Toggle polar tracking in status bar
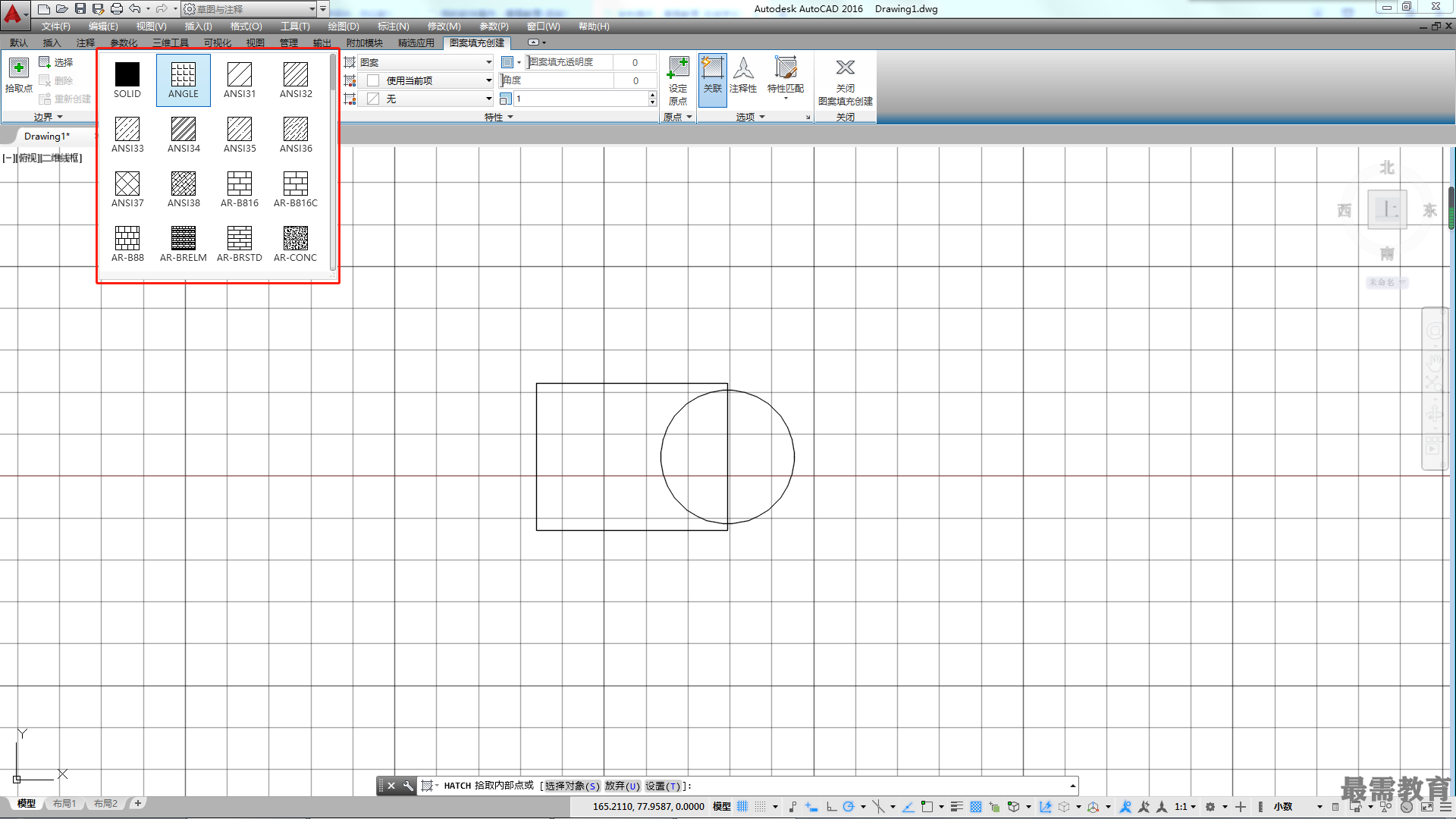This screenshot has width=1456, height=819. (x=849, y=807)
